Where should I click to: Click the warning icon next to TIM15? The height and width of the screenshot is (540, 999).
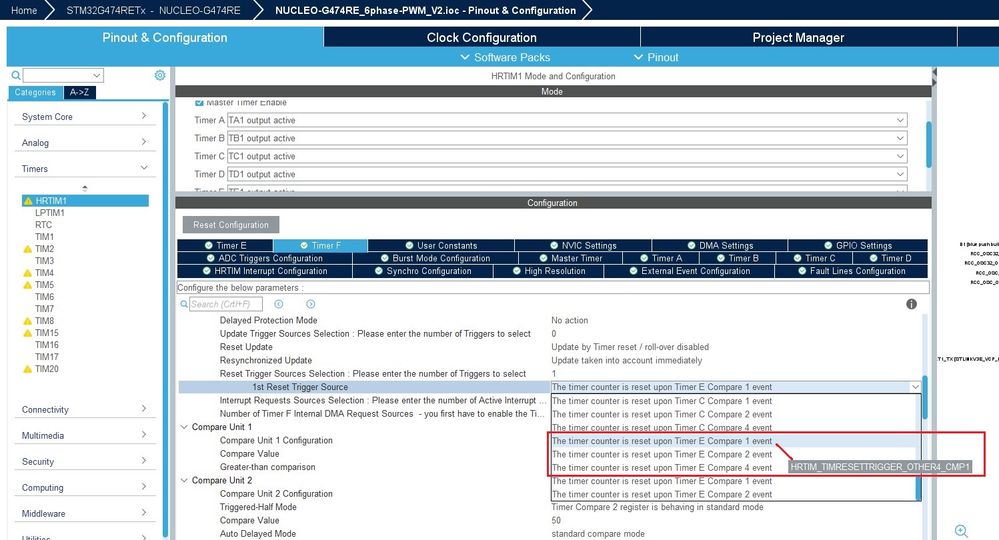[27, 333]
